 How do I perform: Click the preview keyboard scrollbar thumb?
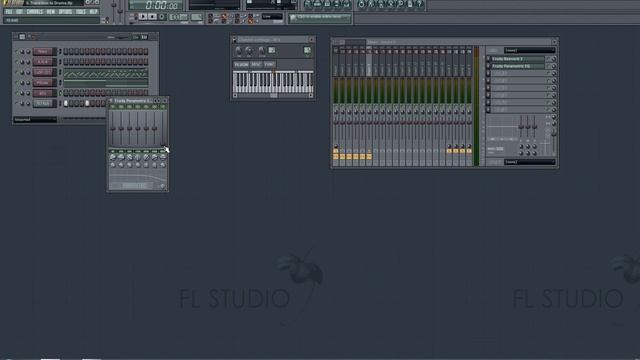tap(273, 96)
